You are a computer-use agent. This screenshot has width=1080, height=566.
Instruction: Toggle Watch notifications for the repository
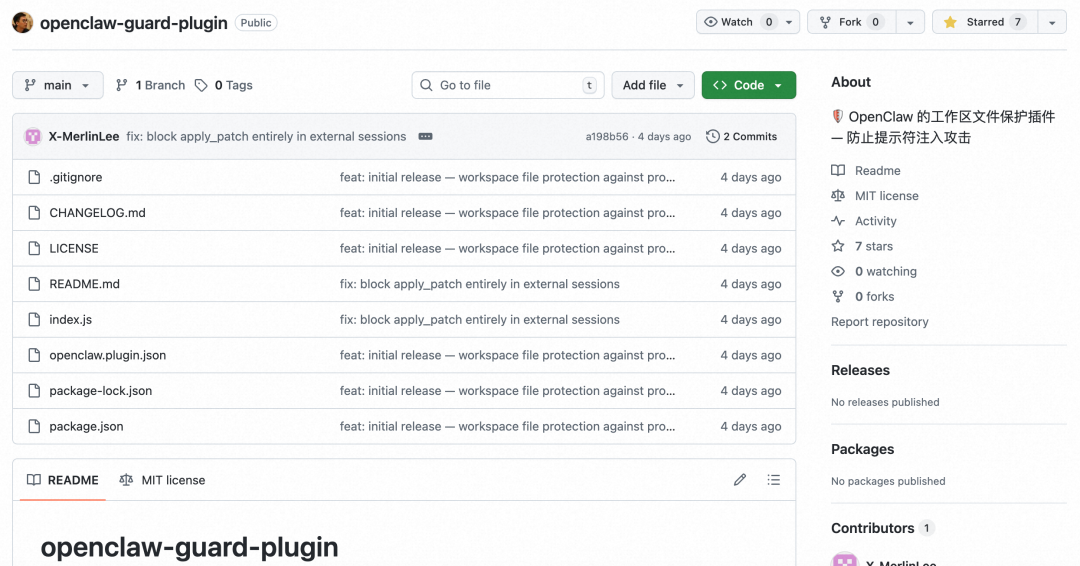click(739, 22)
